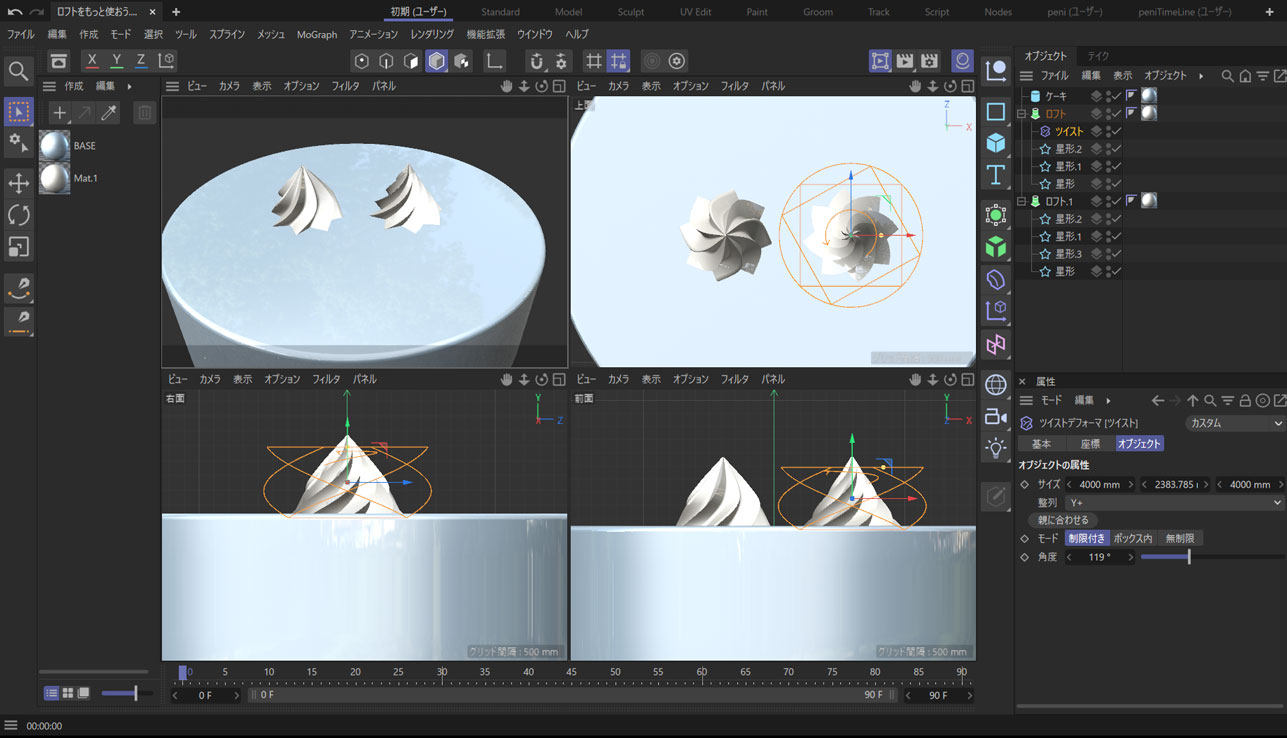Select the Move tool in left toolbar
Screen dimensions: 1287x738
[x=18, y=182]
